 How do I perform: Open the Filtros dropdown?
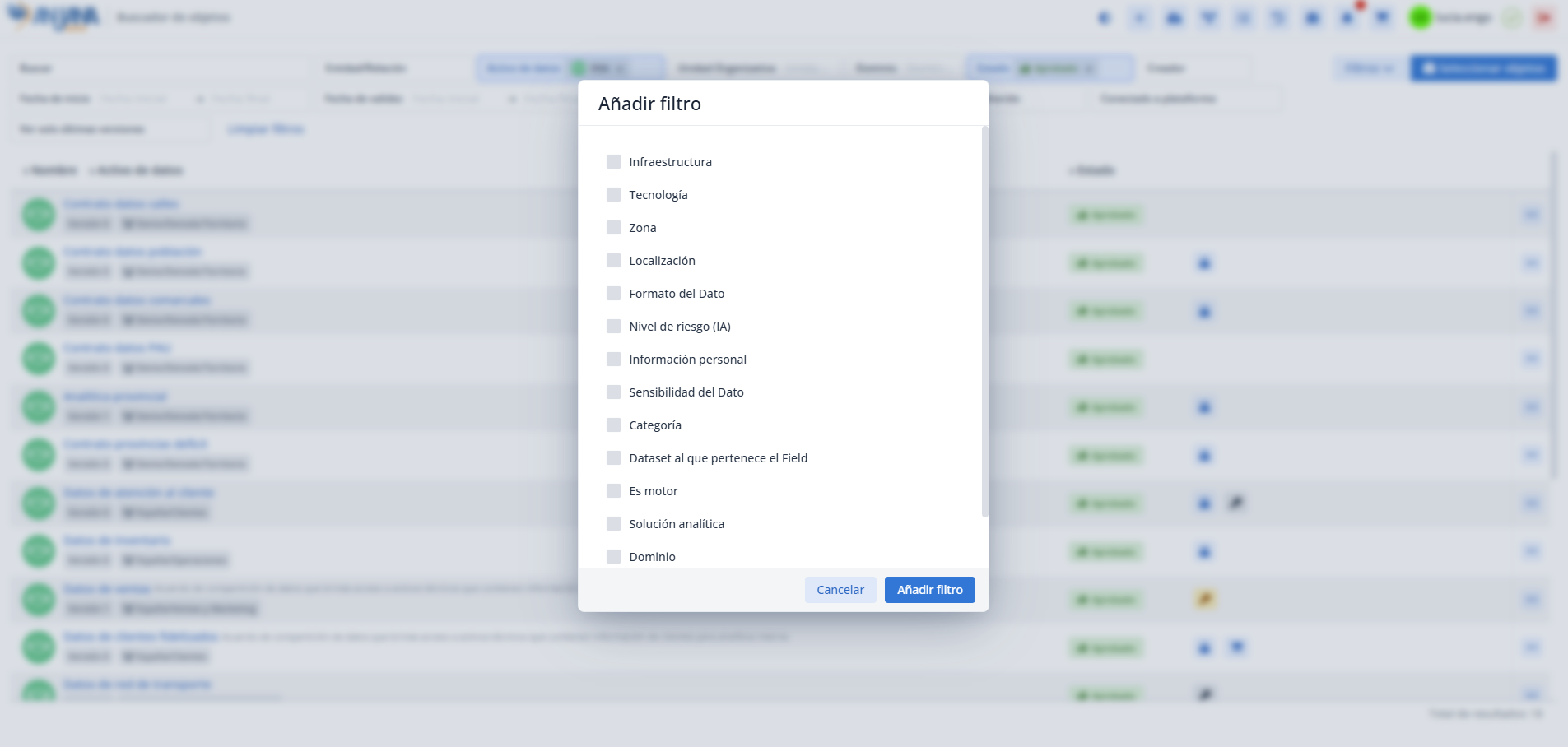(1369, 68)
